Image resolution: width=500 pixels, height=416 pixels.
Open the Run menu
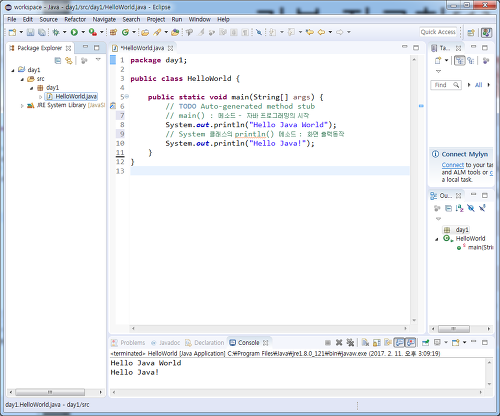[x=177, y=19]
